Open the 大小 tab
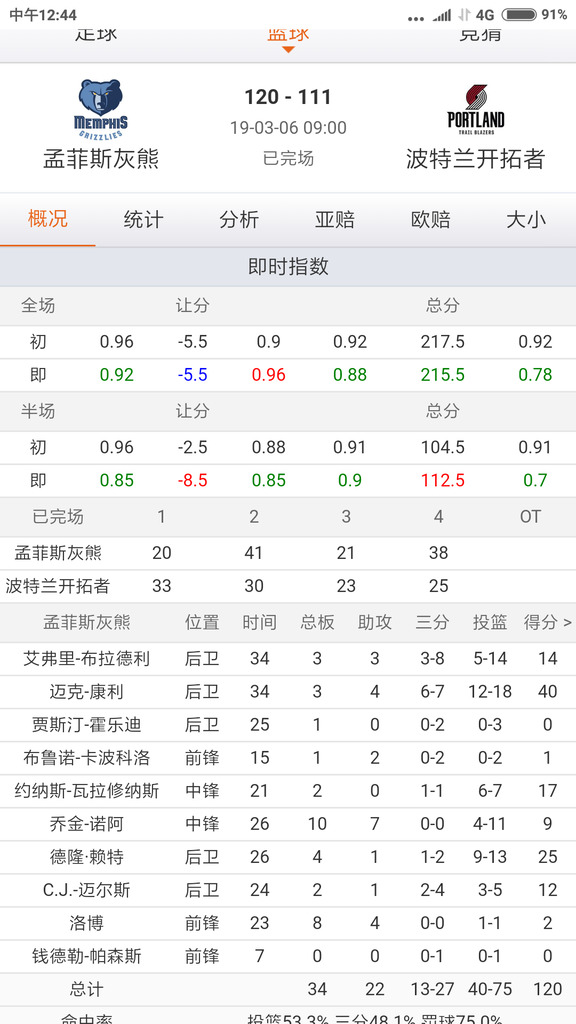 click(526, 219)
